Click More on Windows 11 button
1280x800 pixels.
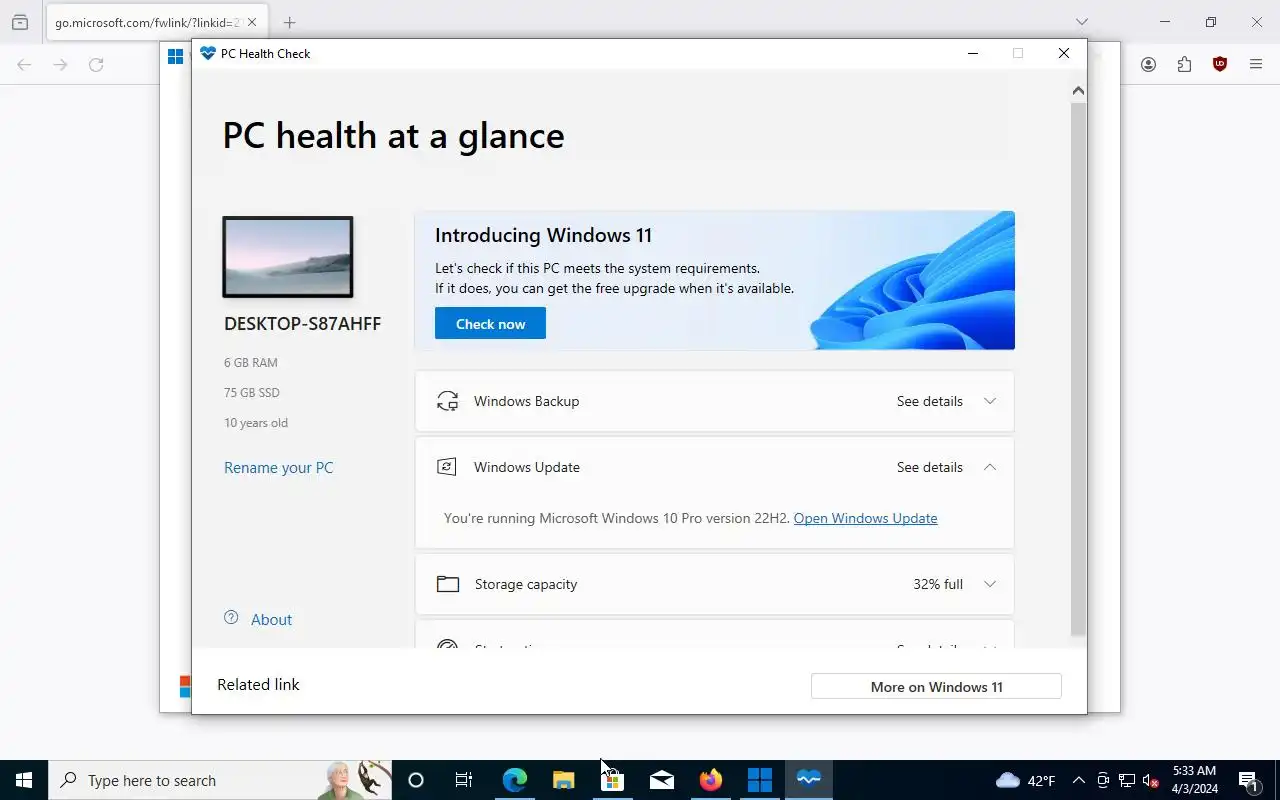pos(936,686)
